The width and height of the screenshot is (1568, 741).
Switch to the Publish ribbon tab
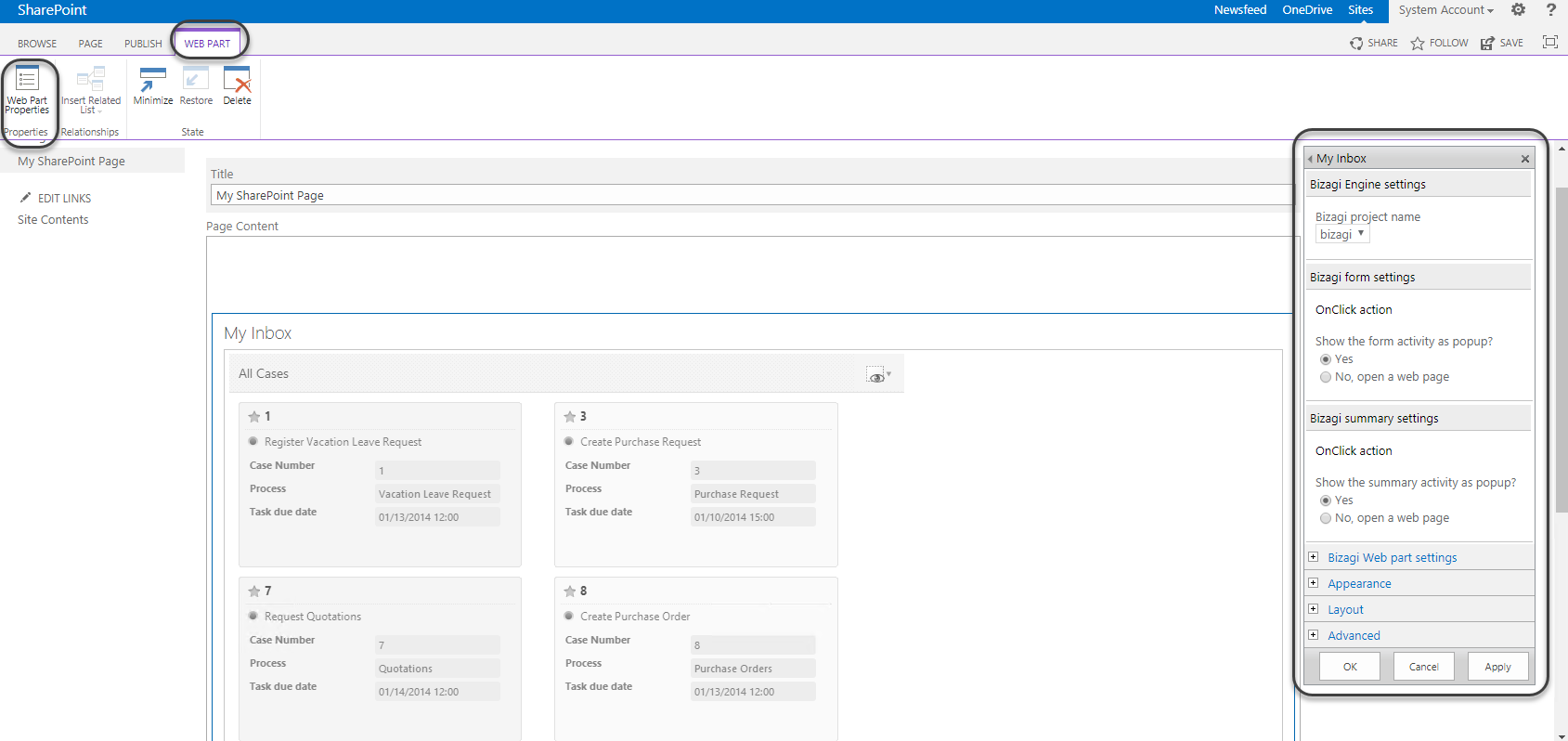pyautogui.click(x=143, y=44)
